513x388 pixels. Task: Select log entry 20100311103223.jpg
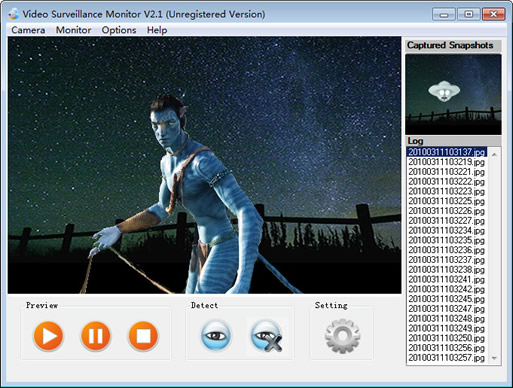point(447,191)
